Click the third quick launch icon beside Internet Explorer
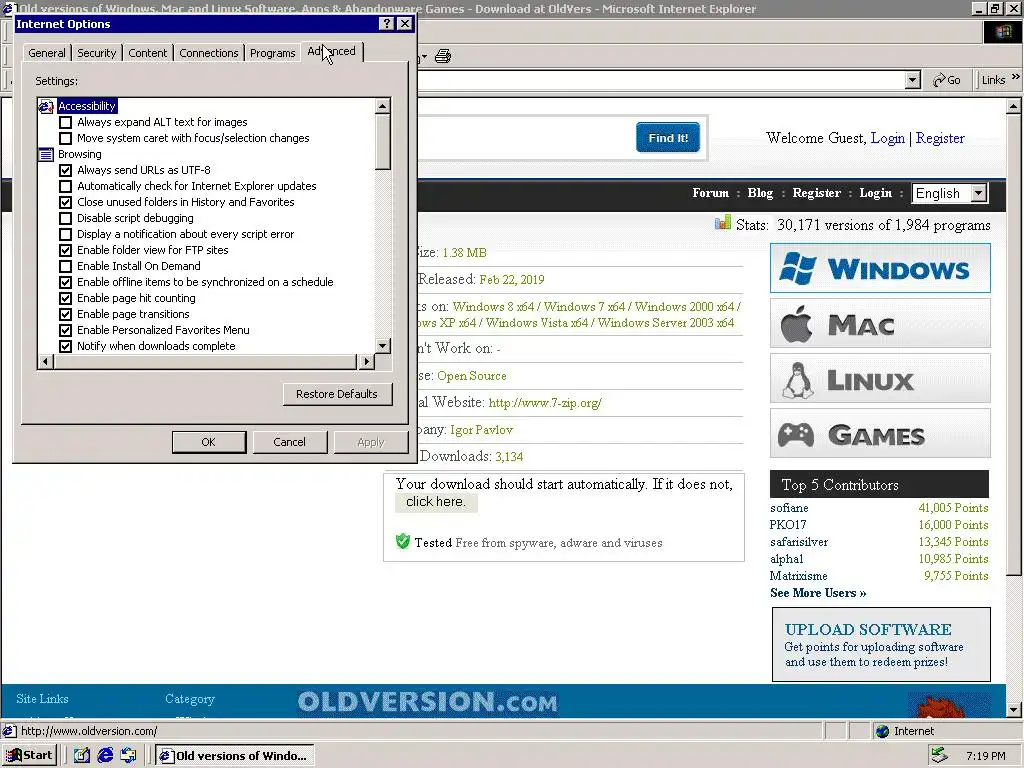This screenshot has height=768, width=1024. [x=128, y=756]
